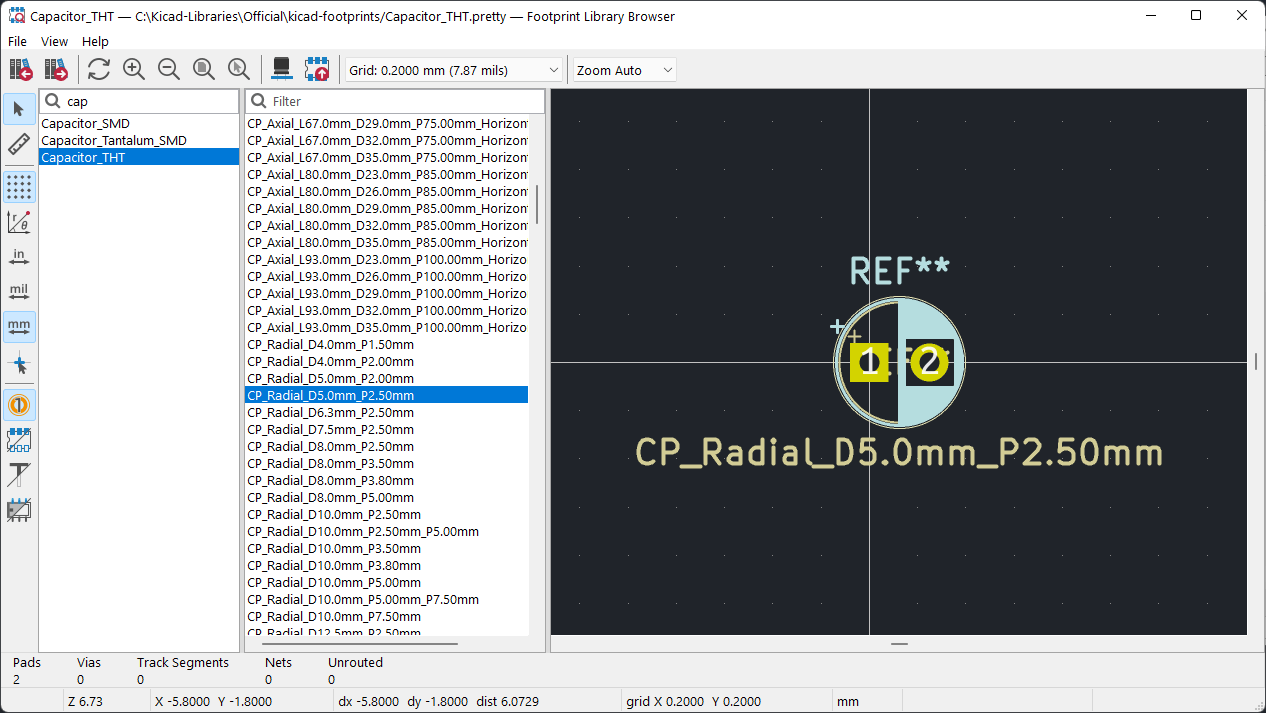Select footprint CP_Radial_D4.0mm_P2.00mm
The image size is (1266, 713).
pyautogui.click(x=387, y=362)
